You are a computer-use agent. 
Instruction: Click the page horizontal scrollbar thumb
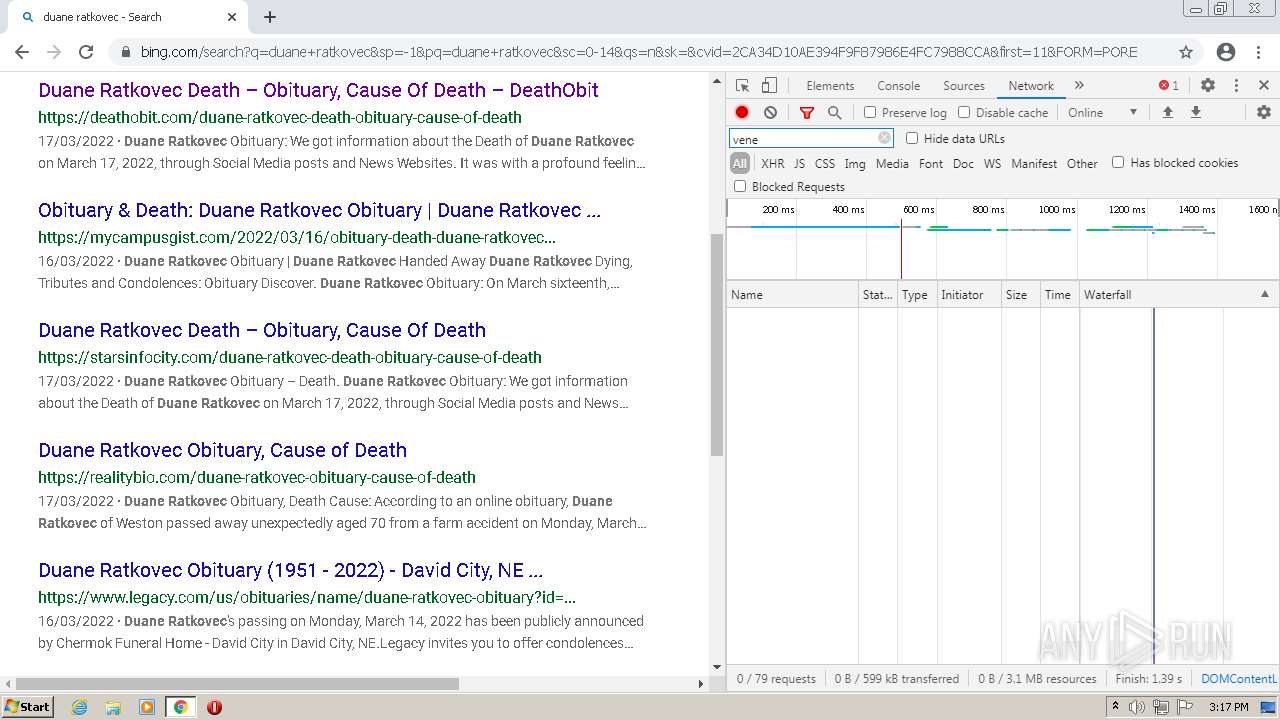237,684
